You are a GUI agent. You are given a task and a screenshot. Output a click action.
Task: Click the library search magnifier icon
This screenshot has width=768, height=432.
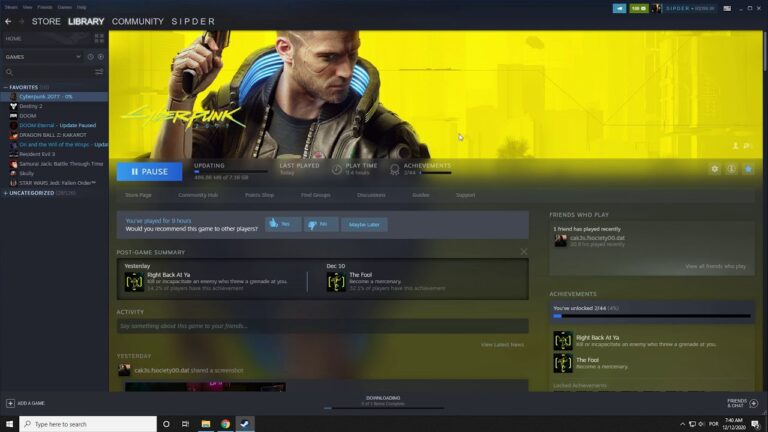click(9, 72)
